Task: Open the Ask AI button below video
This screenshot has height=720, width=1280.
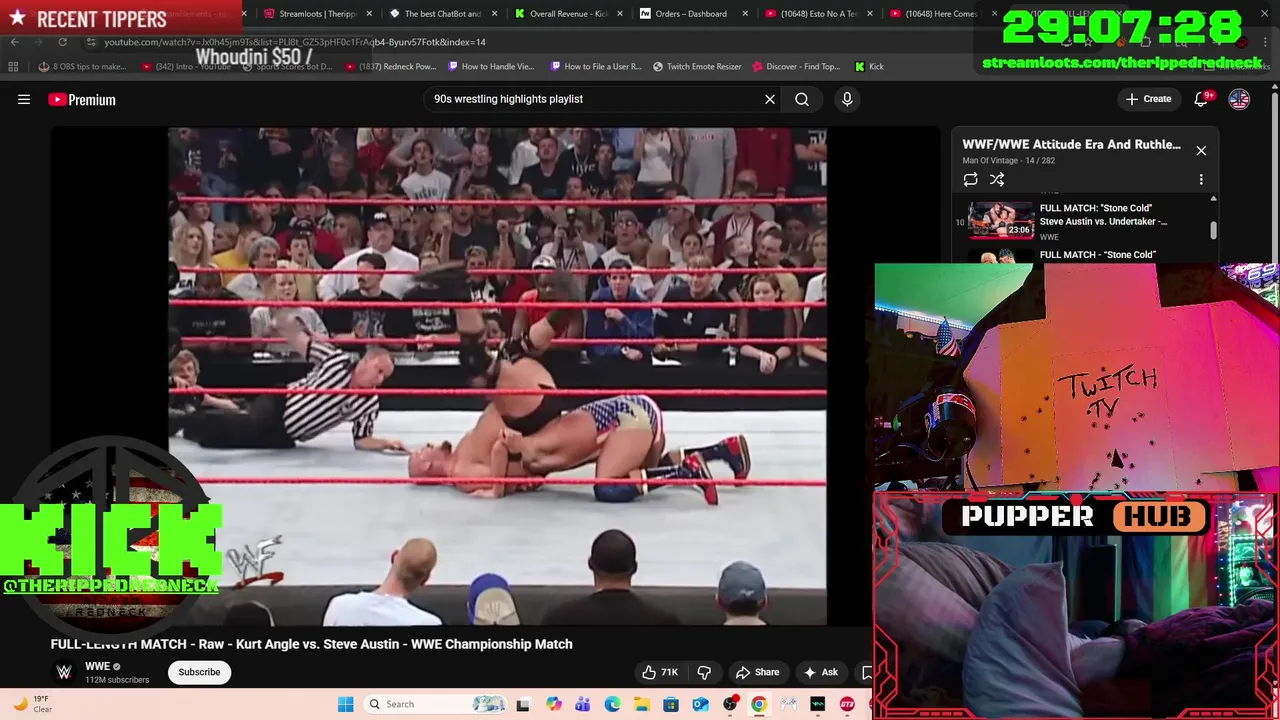Action: (x=820, y=672)
